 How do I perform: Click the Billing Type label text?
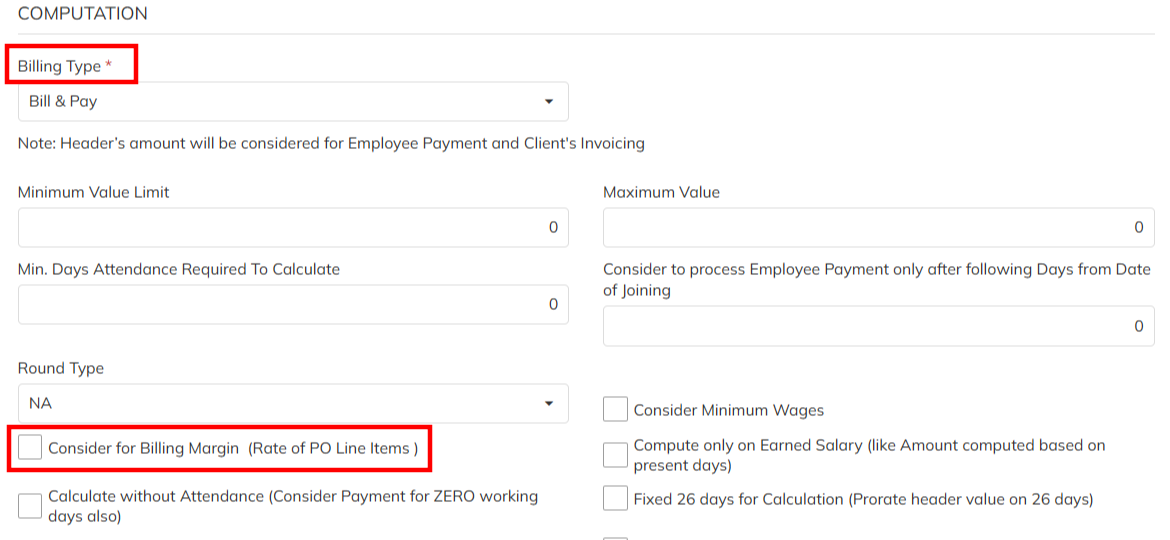(59, 66)
